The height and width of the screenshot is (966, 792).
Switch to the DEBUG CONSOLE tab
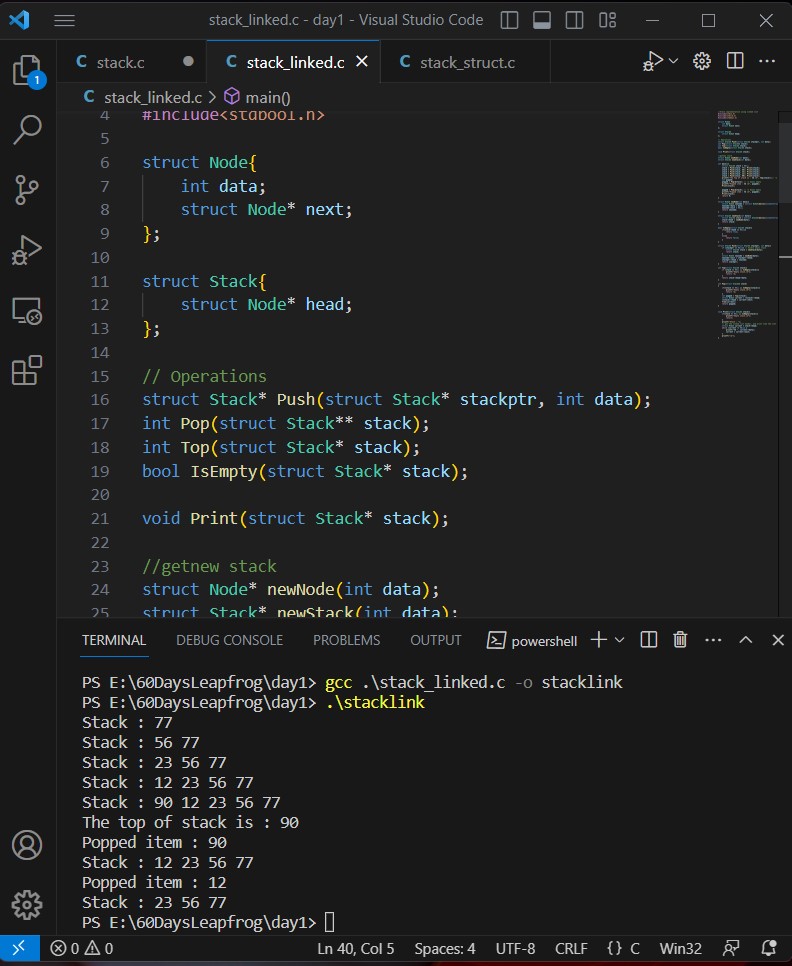229,640
